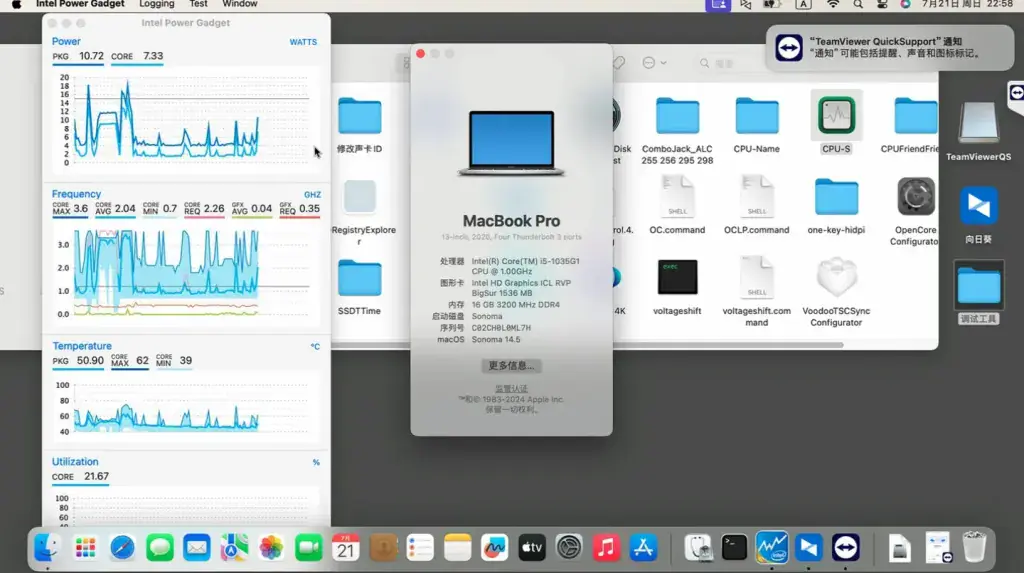
Task: Open the Intel Power Gadget app menu
Action: click(80, 4)
